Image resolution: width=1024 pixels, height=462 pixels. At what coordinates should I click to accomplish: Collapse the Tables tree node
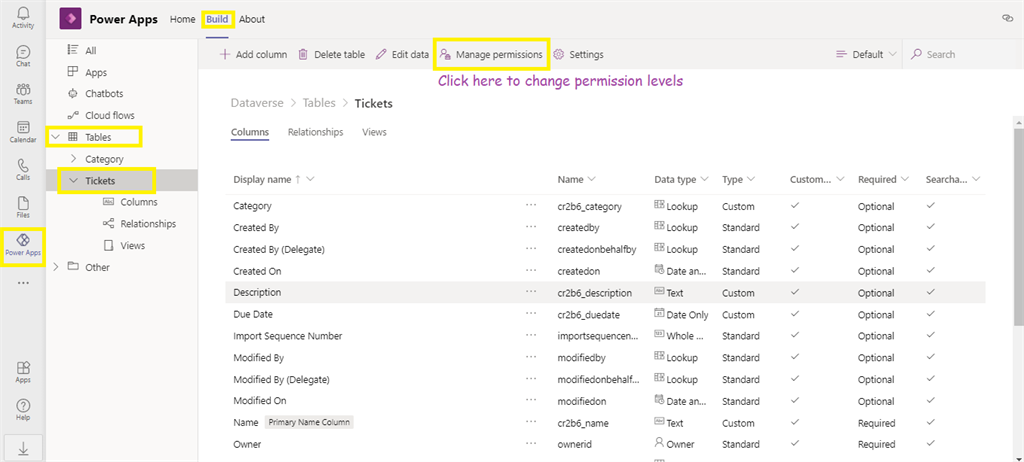(56, 137)
